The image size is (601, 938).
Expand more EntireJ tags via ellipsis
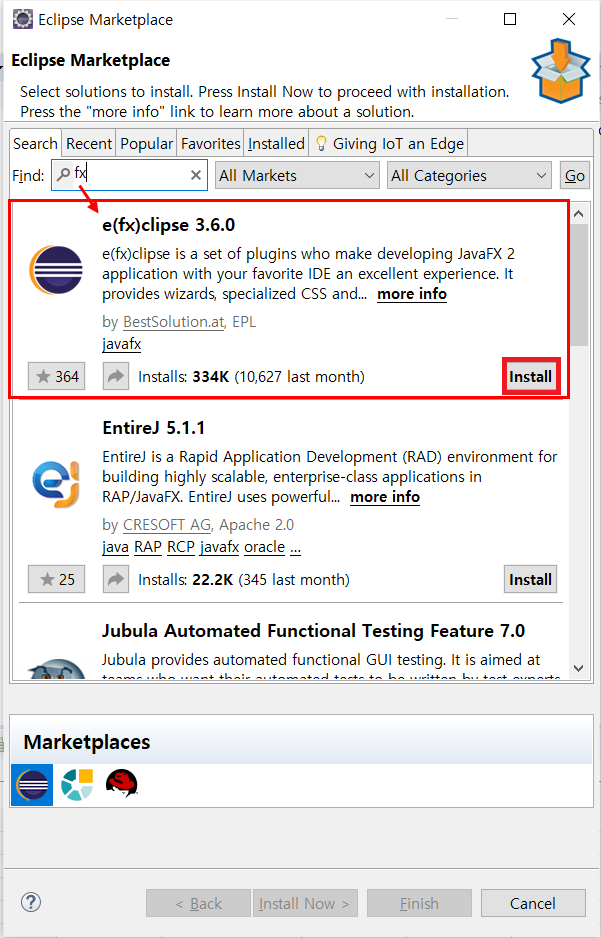(295, 547)
